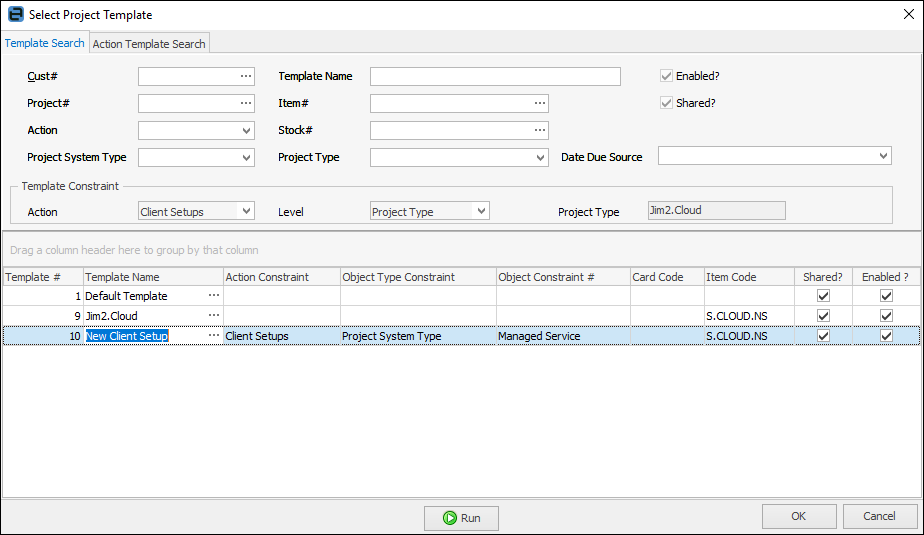Click the Run button
The height and width of the screenshot is (535, 924).
tap(461, 518)
